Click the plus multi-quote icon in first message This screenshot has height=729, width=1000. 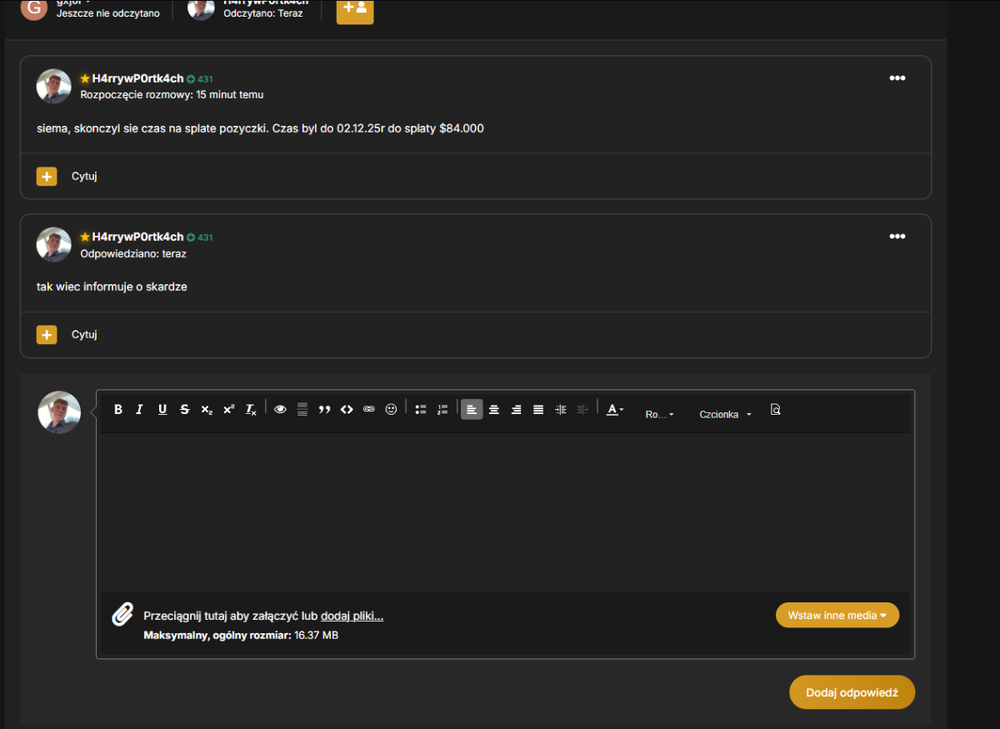point(47,176)
